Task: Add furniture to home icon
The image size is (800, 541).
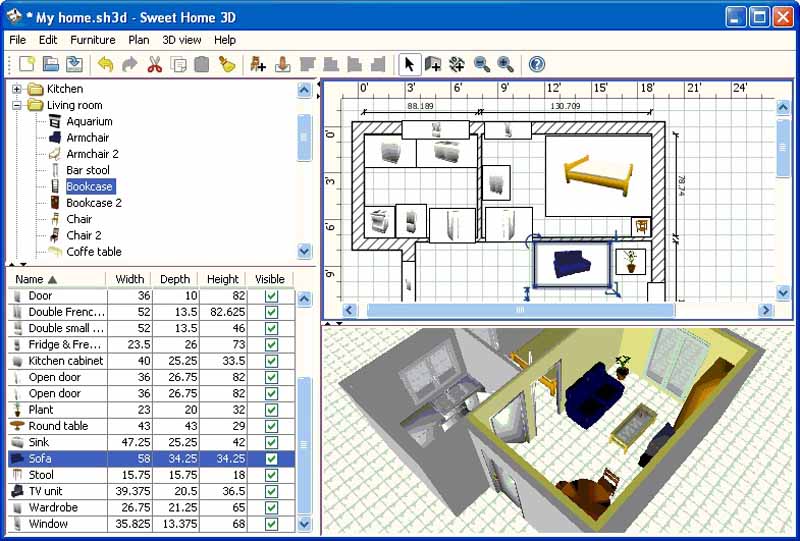Action: (x=258, y=64)
